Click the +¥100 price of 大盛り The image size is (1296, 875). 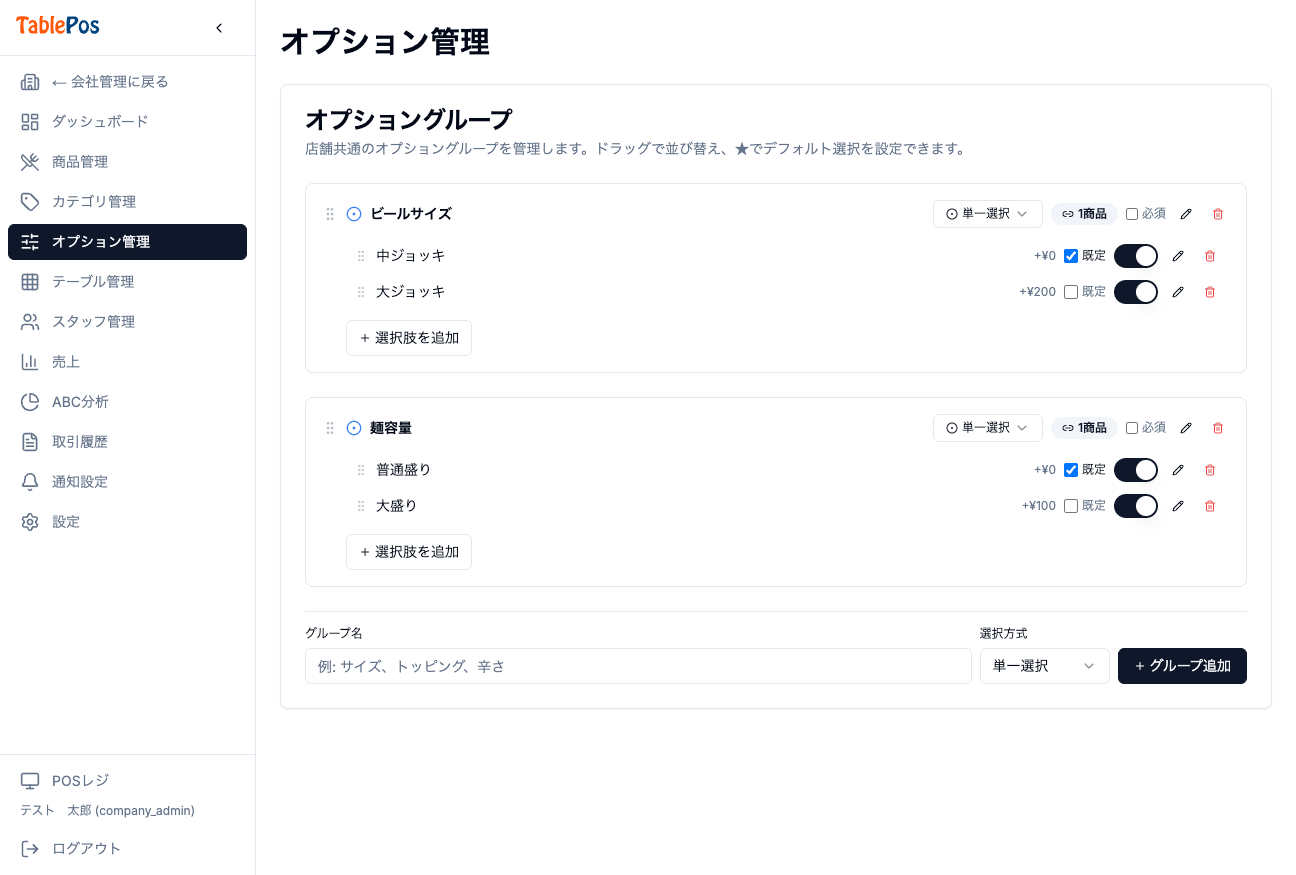1039,506
